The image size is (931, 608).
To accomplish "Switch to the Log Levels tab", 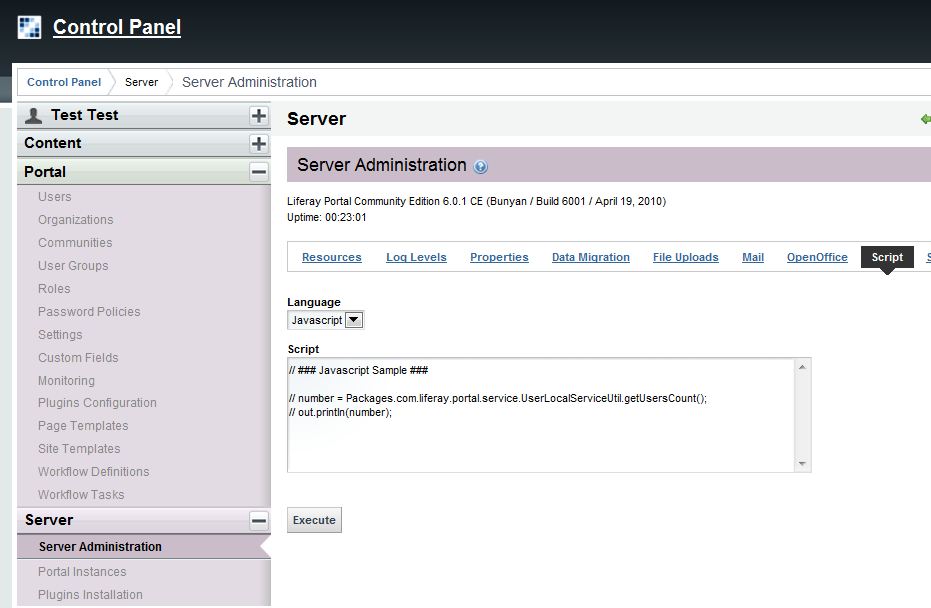I will (416, 257).
